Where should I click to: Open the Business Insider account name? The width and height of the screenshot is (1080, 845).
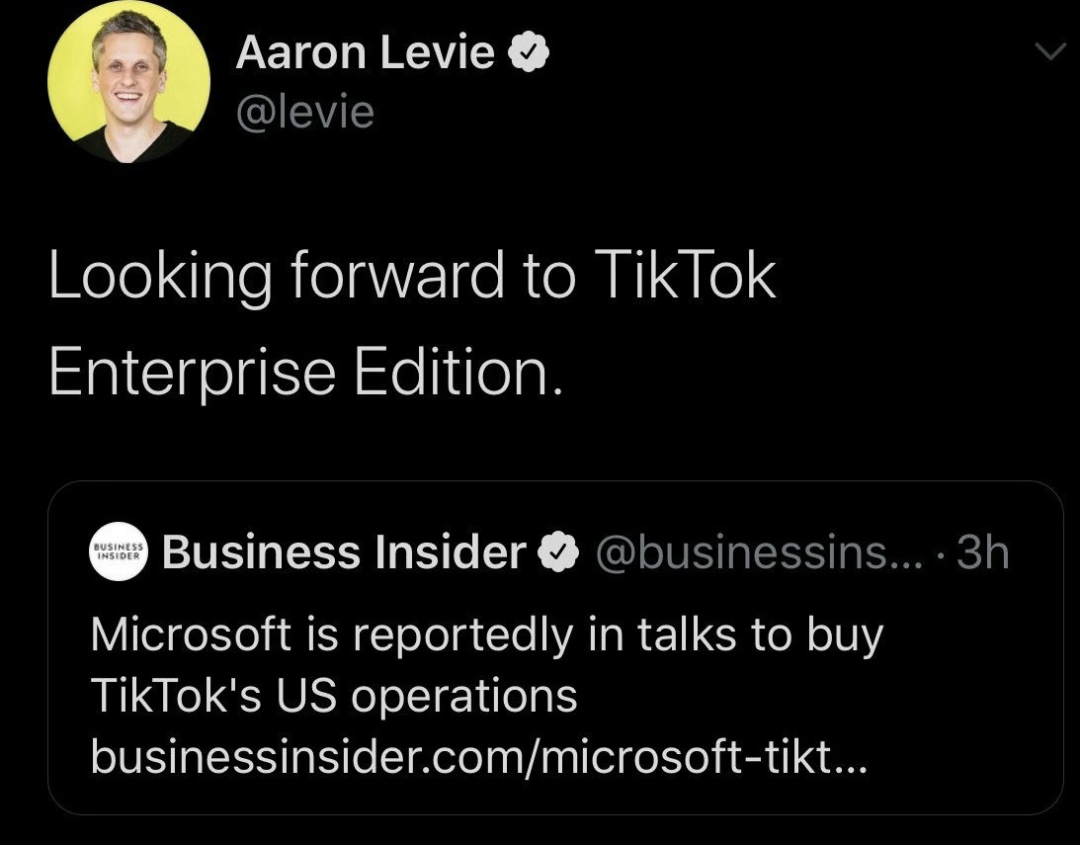(x=344, y=552)
